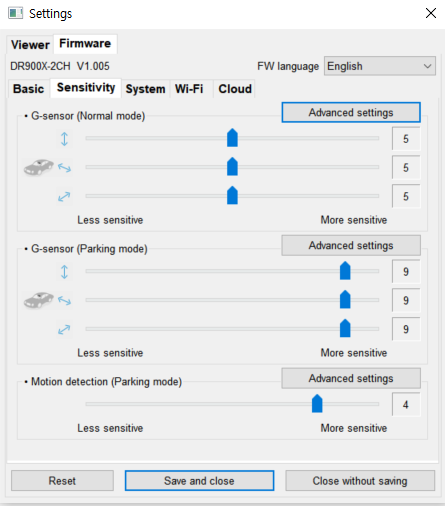Switch to the Viewer tab
Screen dimensions: 445x506
tap(30, 45)
